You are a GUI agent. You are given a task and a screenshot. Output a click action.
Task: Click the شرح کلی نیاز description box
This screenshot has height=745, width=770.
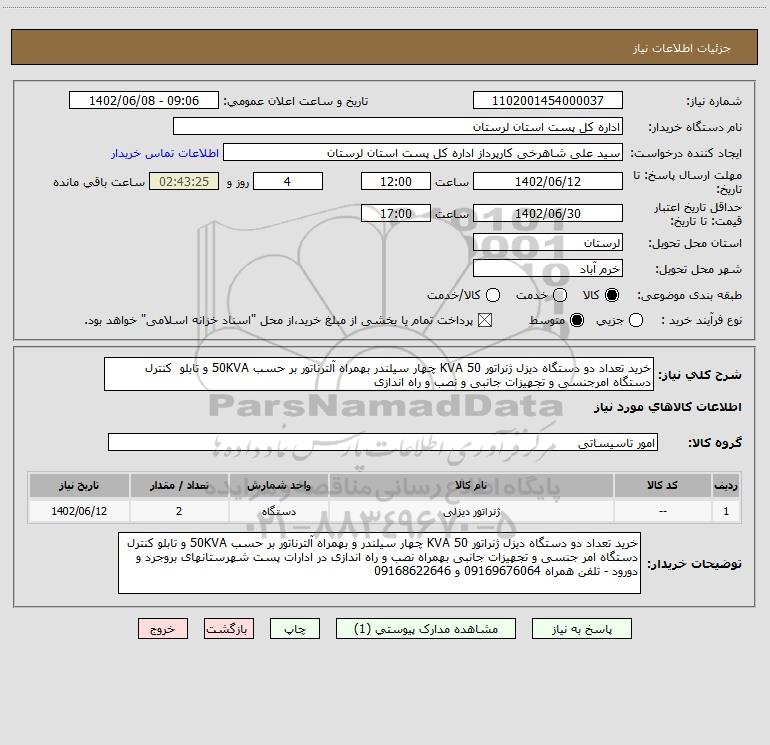pos(379,374)
